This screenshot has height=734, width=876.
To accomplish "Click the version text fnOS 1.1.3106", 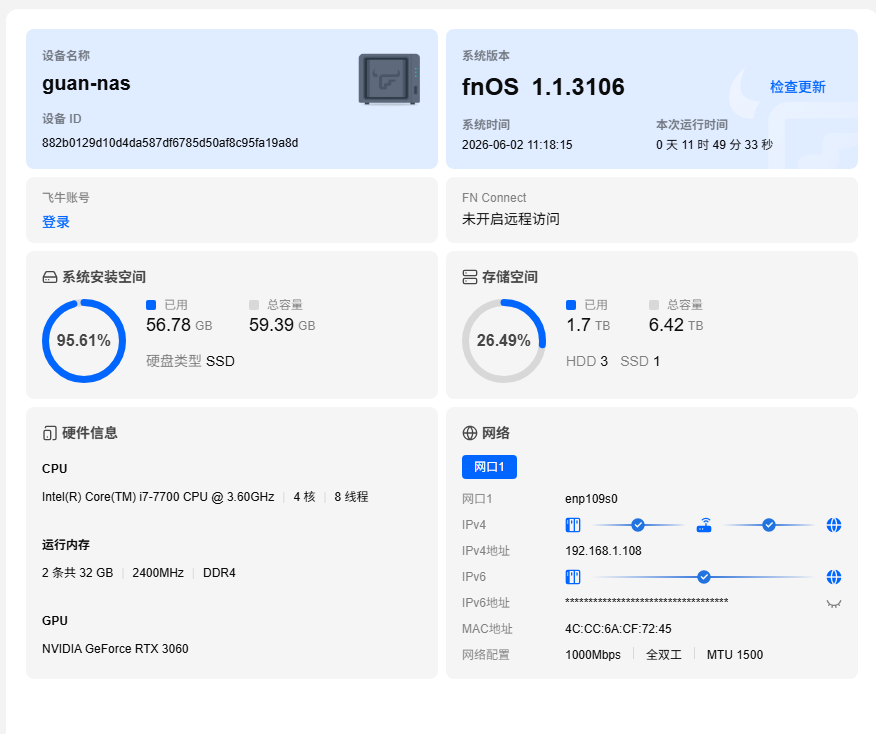I will [x=543, y=87].
